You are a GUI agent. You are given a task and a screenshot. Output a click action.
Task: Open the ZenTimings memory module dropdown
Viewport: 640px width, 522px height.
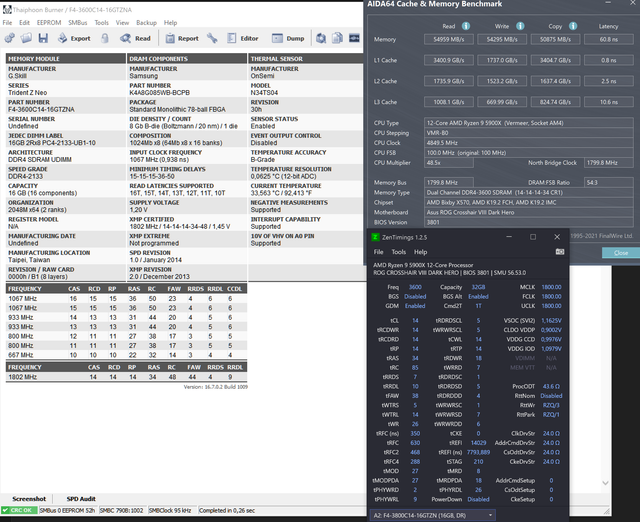point(432,515)
